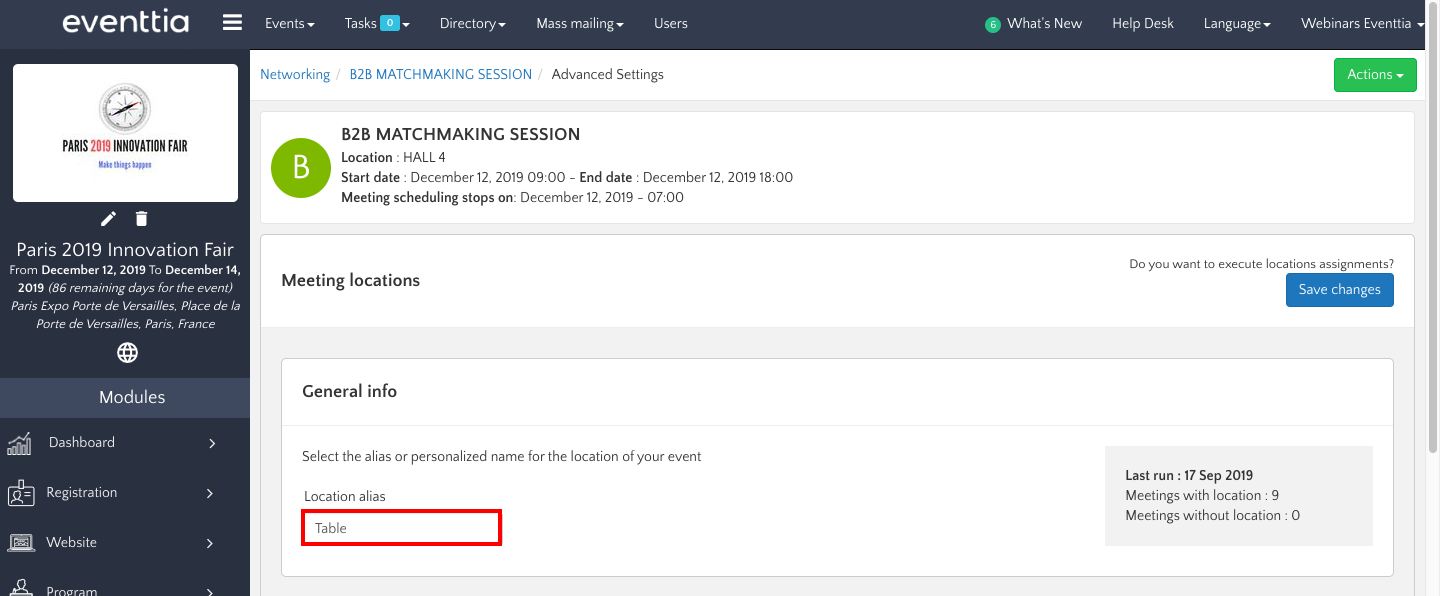Expand the Dashboard module chevron
Image resolution: width=1440 pixels, height=596 pixels.
pos(211,443)
